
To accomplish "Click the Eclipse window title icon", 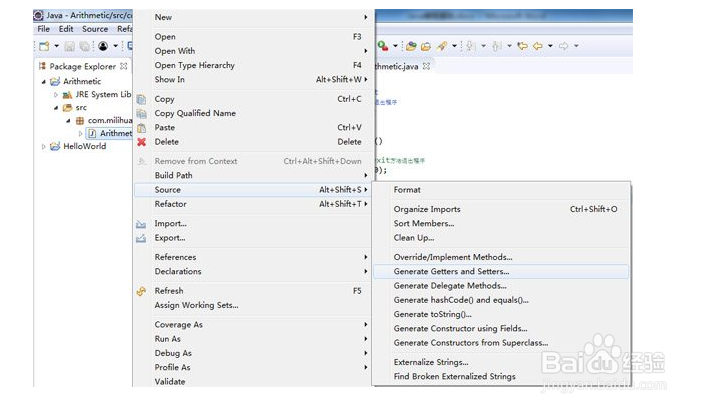I will 39,15.
